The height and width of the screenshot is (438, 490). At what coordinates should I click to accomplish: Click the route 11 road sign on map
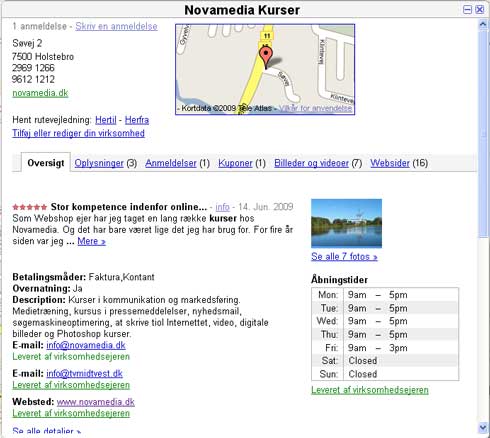pos(267,36)
